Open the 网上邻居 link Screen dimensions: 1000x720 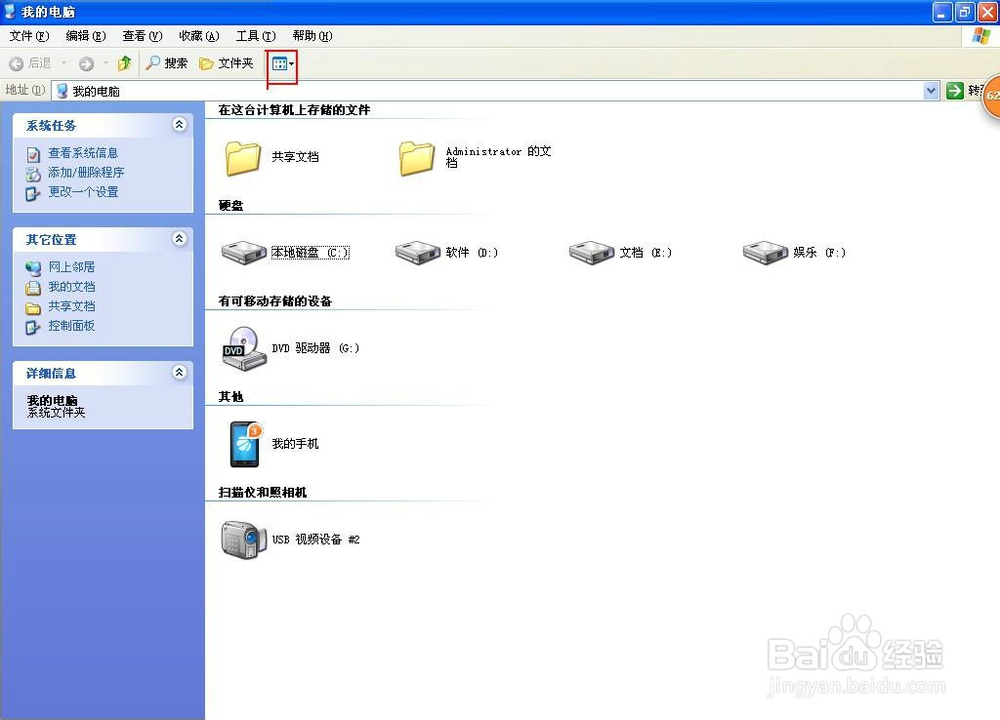71,267
